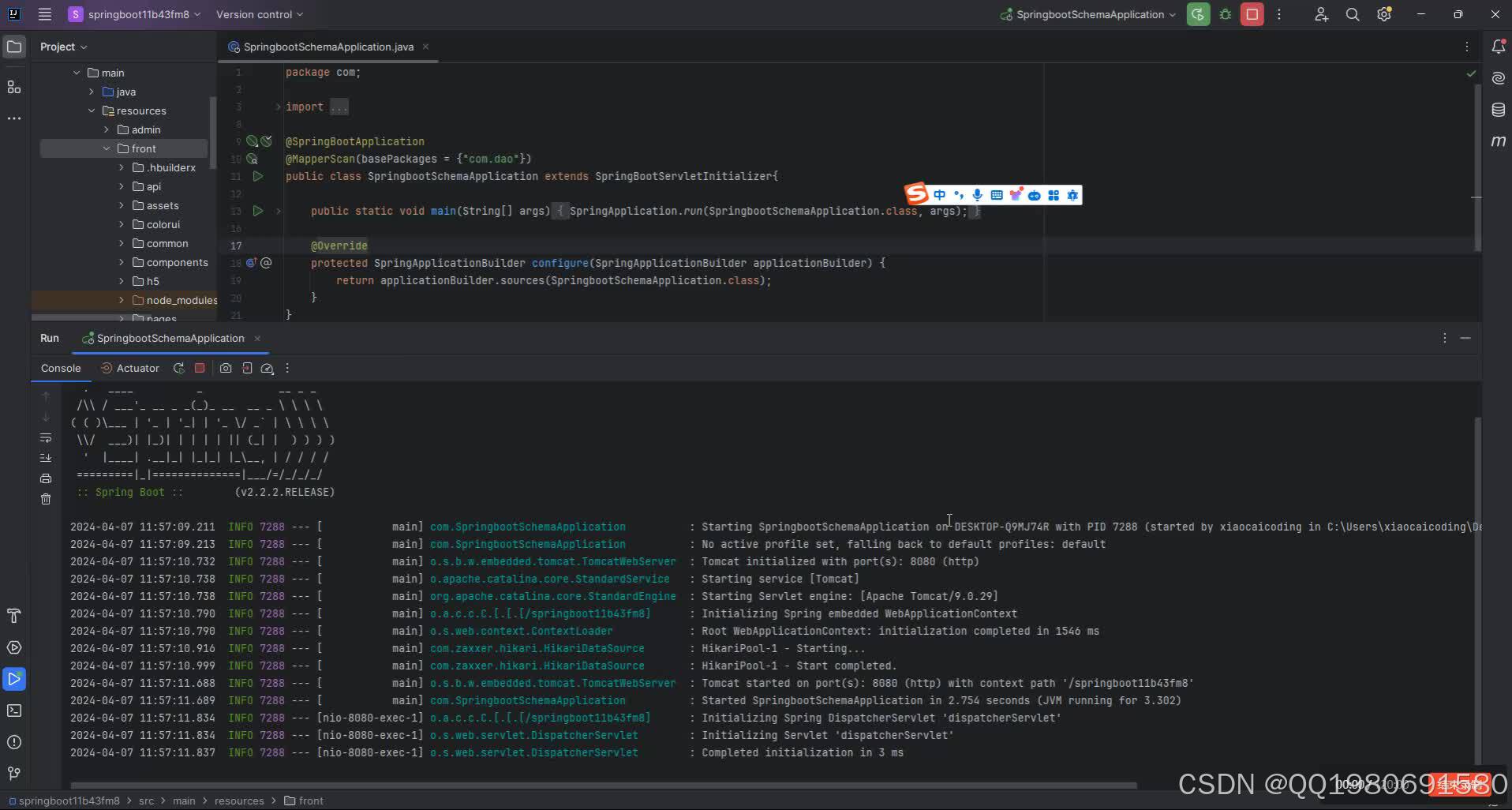Open the main hamburger menu
This screenshot has height=810, width=1512.
tap(45, 14)
